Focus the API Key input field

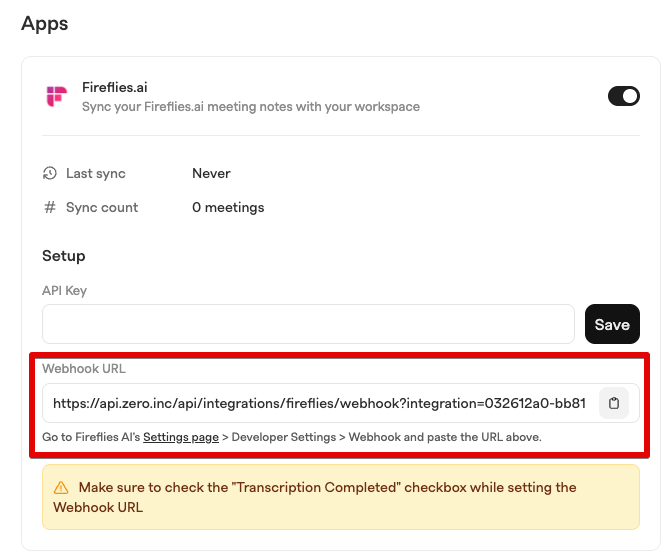(x=308, y=324)
